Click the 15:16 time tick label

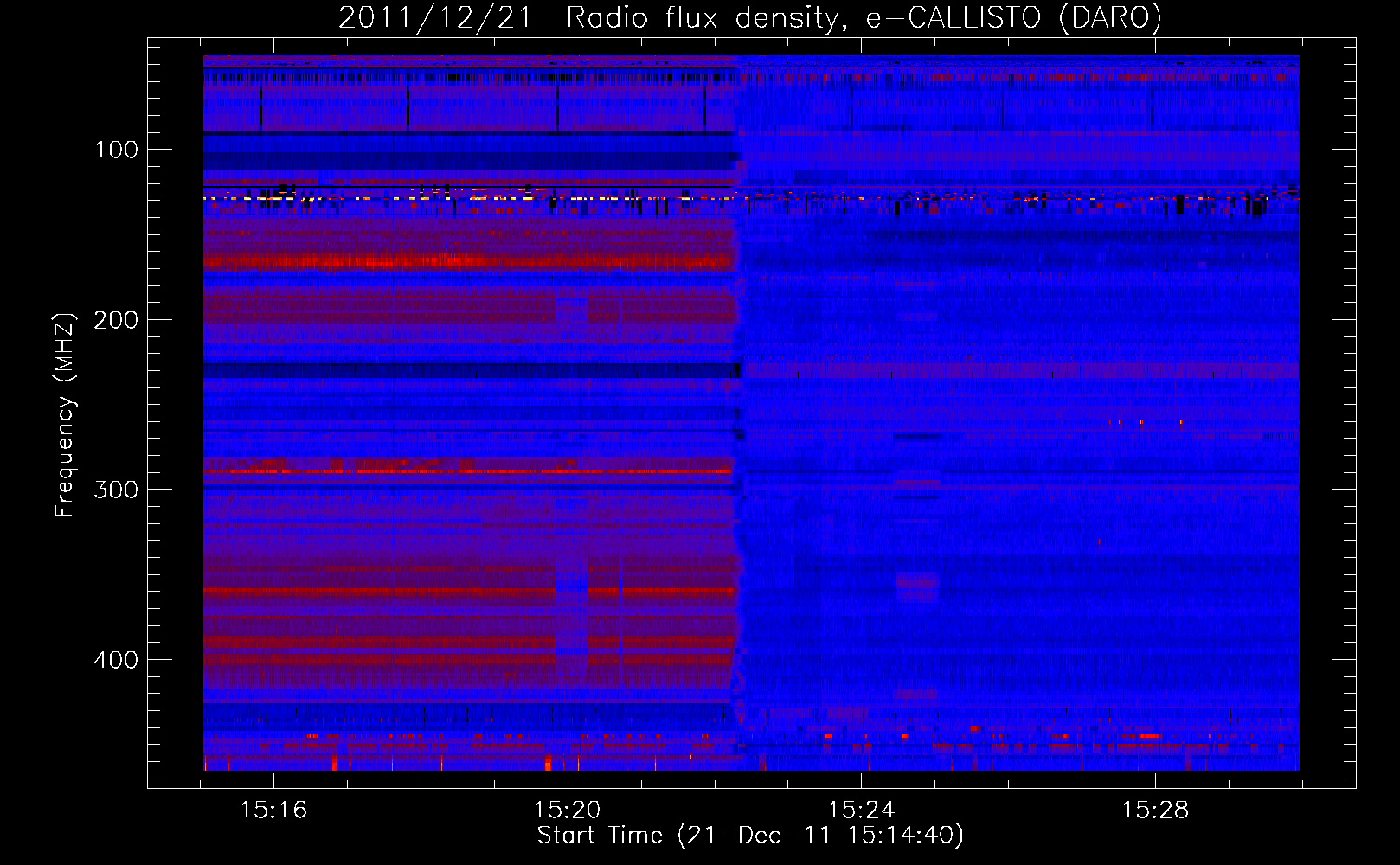[273, 811]
